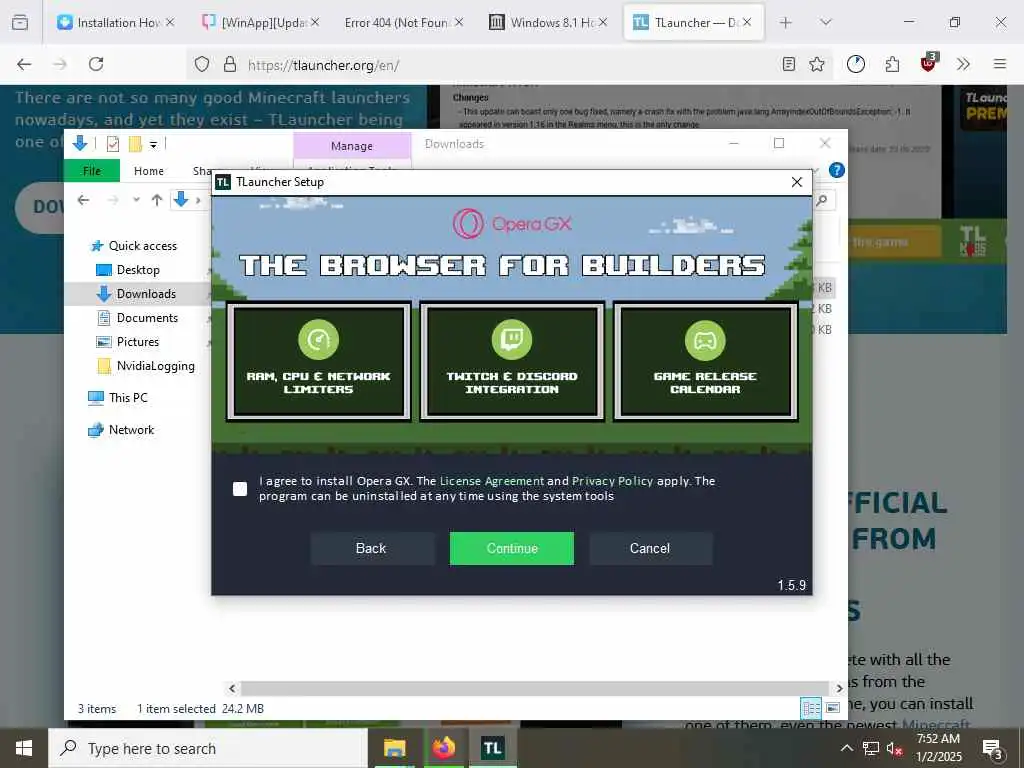
Task: Click the Opera GX logo
Action: [x=511, y=223]
